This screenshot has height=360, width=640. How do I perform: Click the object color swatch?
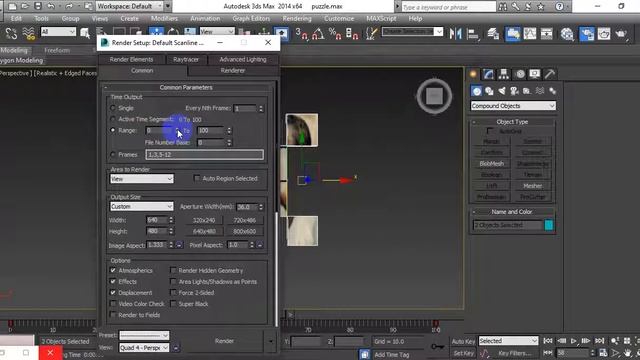[549, 225]
